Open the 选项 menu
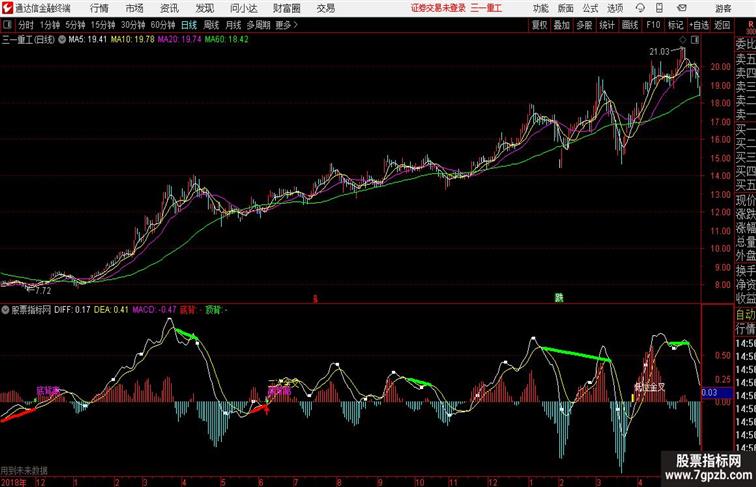Viewport: 756px width, 487px height. coord(615,8)
